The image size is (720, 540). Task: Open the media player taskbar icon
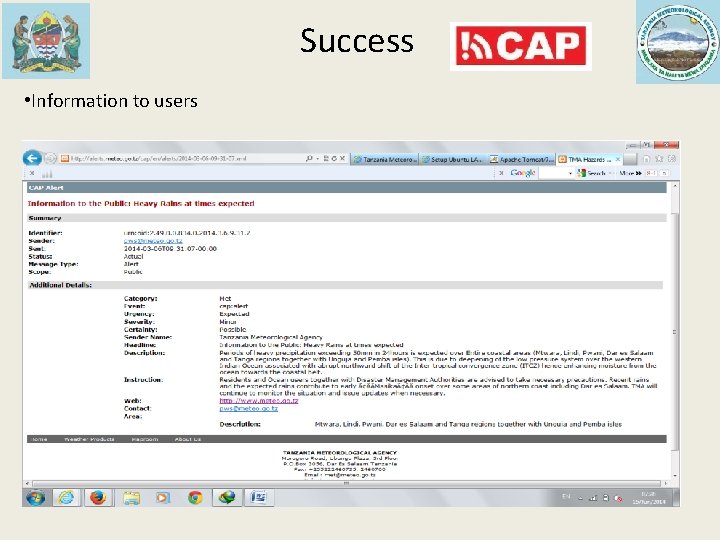[x=163, y=498]
